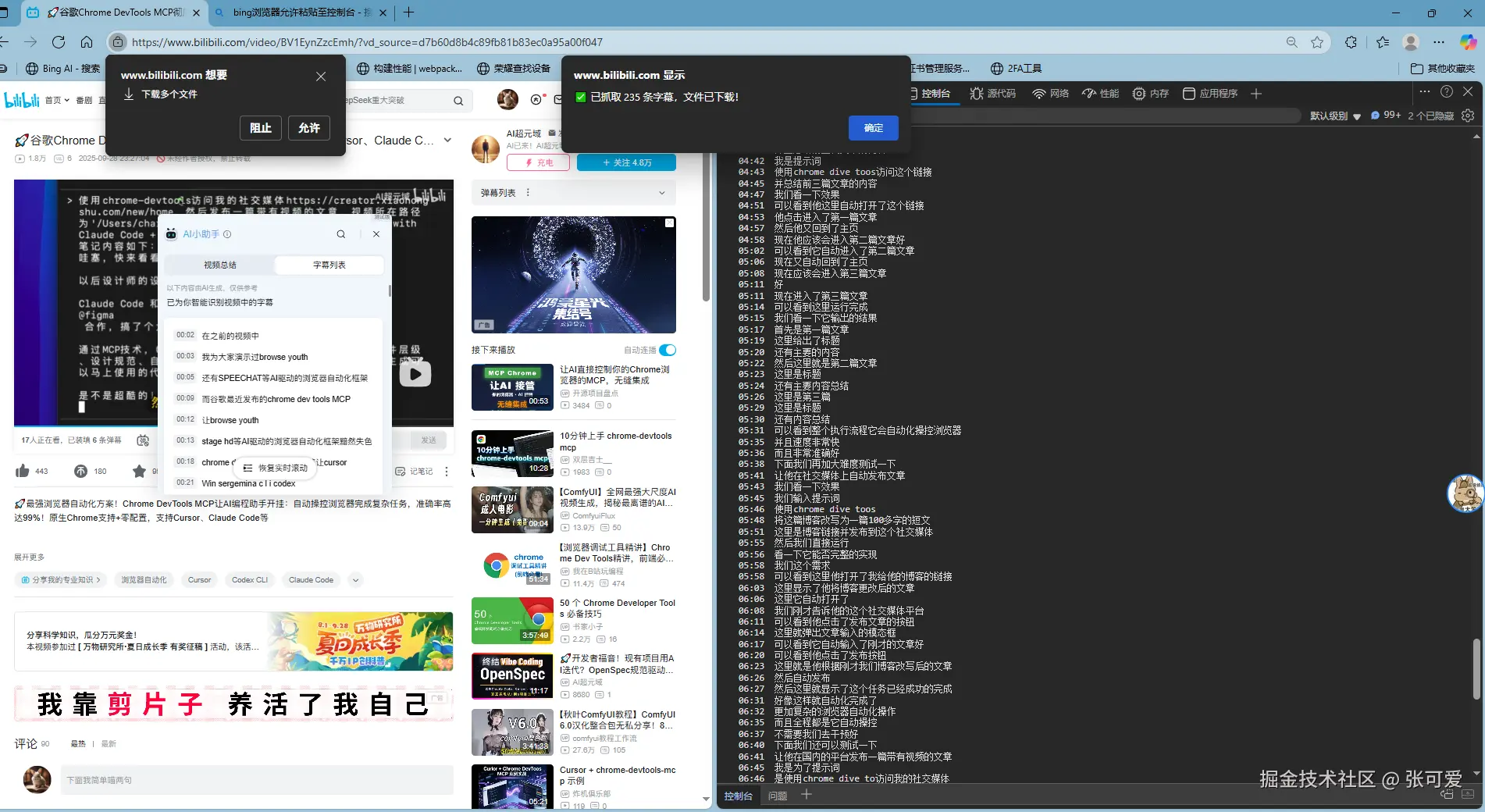Screen dimensions: 1485x812
Task: Open the 弹幕列表 options menu dots
Action: (528, 193)
